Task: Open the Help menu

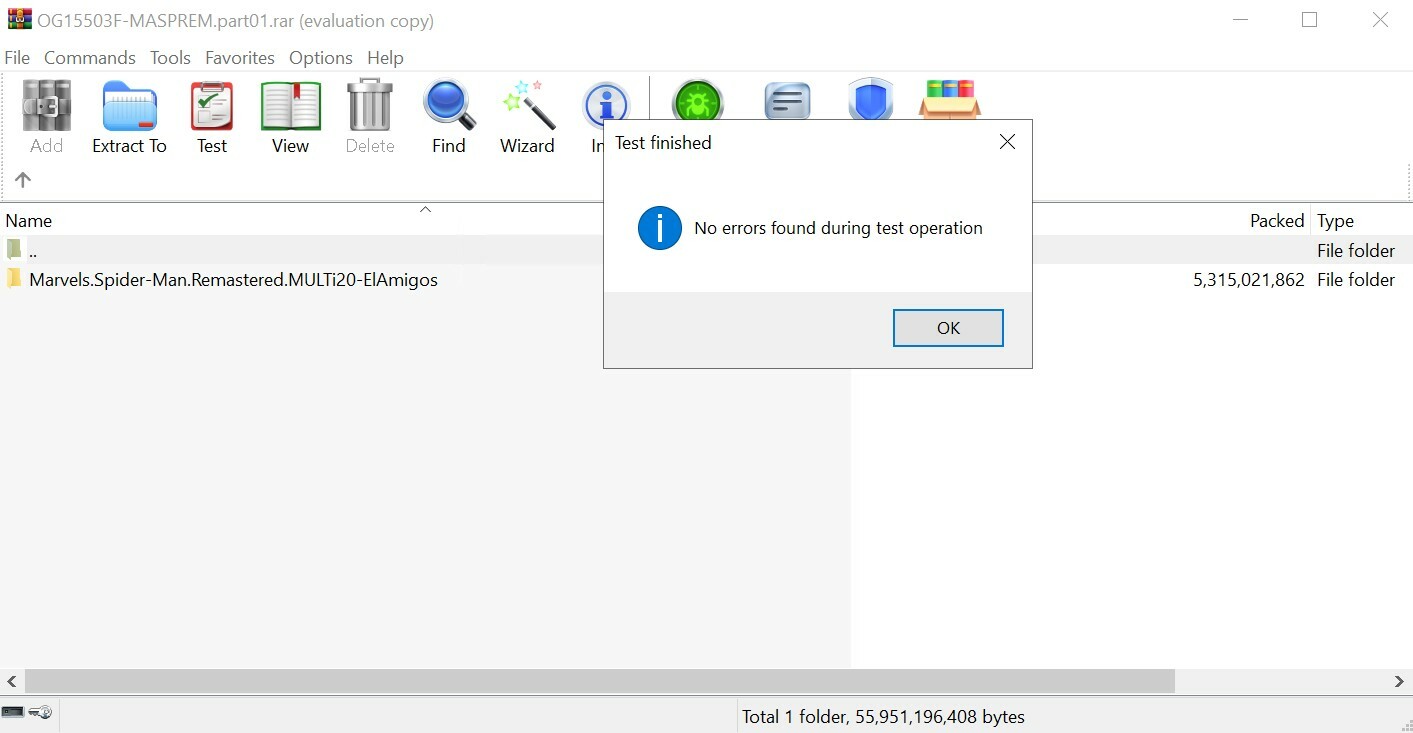Action: click(x=385, y=58)
